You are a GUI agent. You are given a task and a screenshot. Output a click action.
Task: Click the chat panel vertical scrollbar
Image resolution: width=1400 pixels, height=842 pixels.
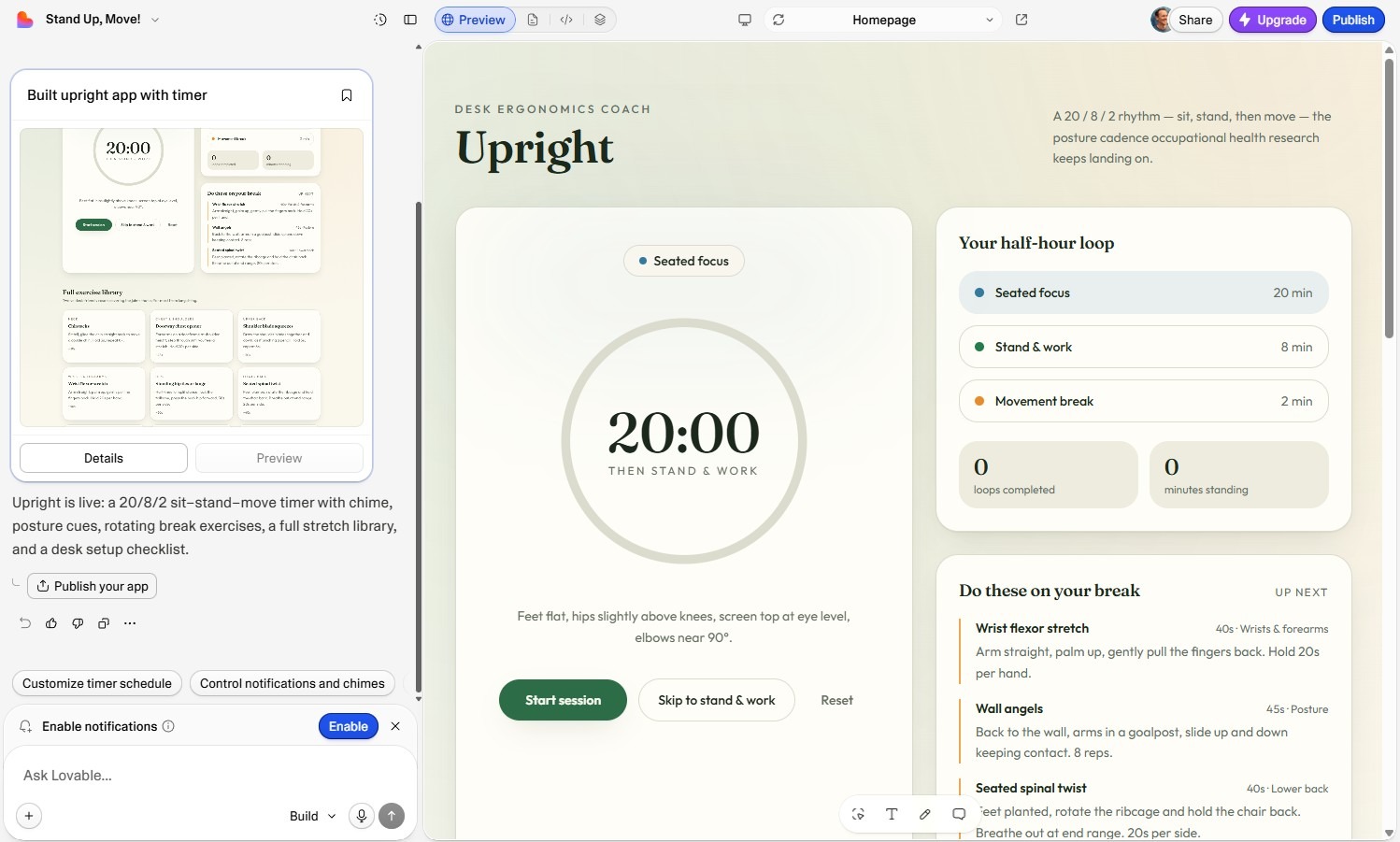coord(418,447)
